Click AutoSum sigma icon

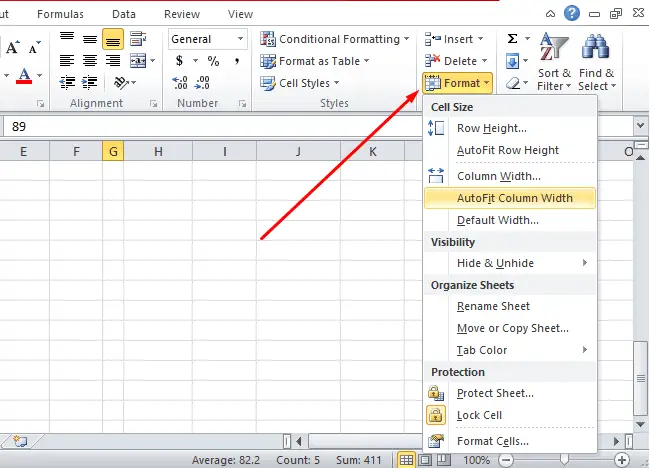click(512, 39)
